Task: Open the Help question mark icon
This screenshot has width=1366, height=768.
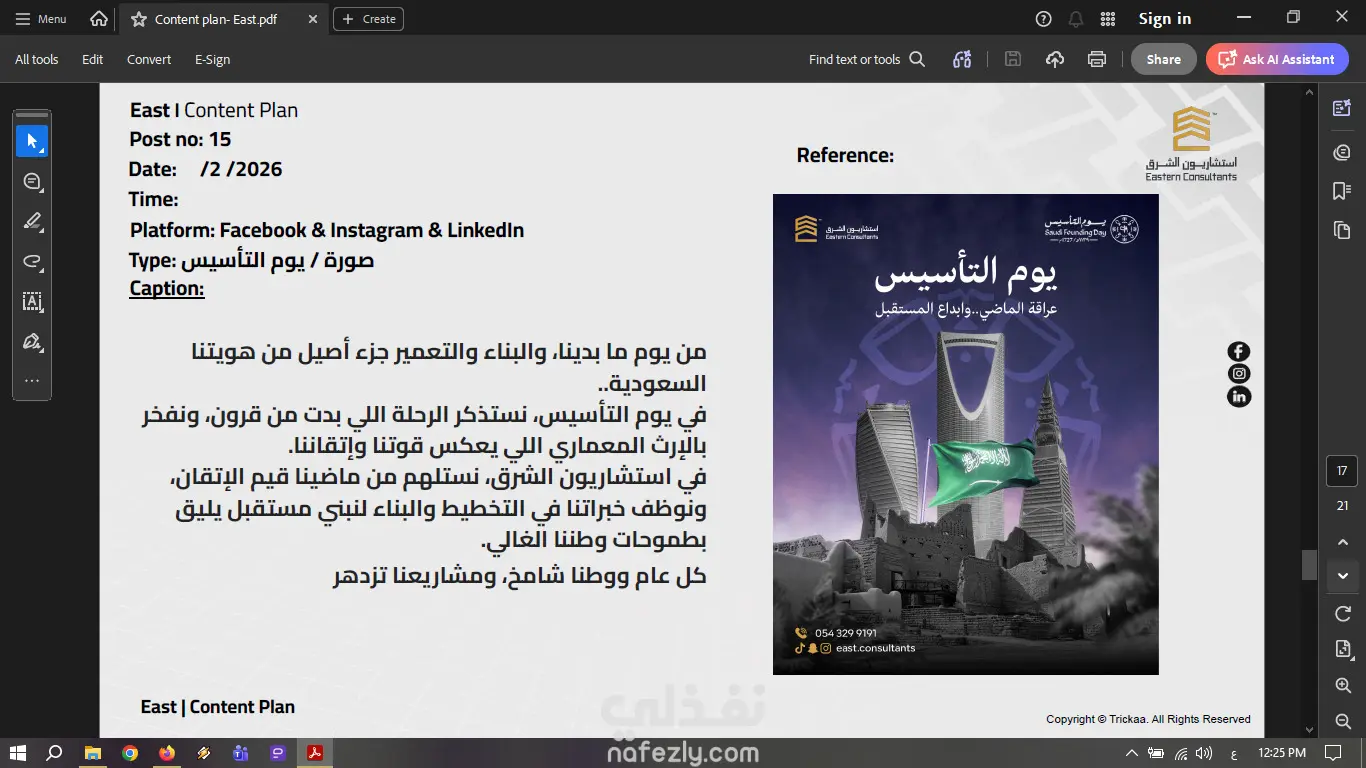Action: click(1044, 19)
